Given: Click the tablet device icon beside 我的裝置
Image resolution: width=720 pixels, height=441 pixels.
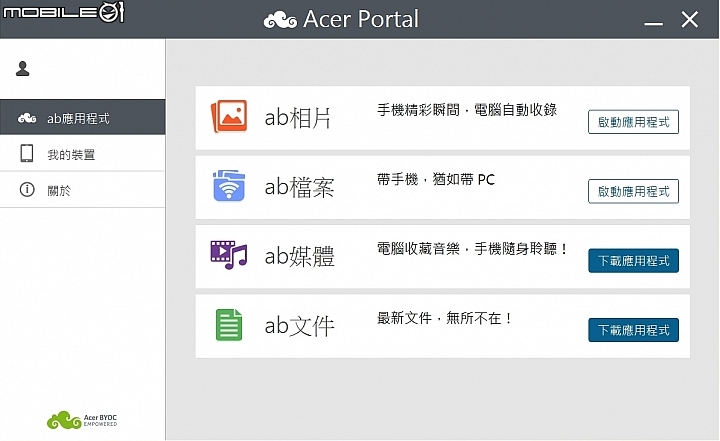Looking at the screenshot, I should click(27, 153).
